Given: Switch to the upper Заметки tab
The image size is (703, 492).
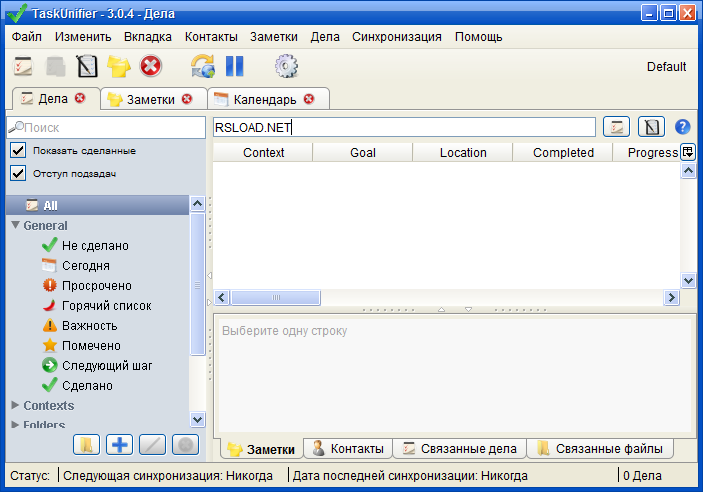Looking at the screenshot, I should tap(153, 99).
